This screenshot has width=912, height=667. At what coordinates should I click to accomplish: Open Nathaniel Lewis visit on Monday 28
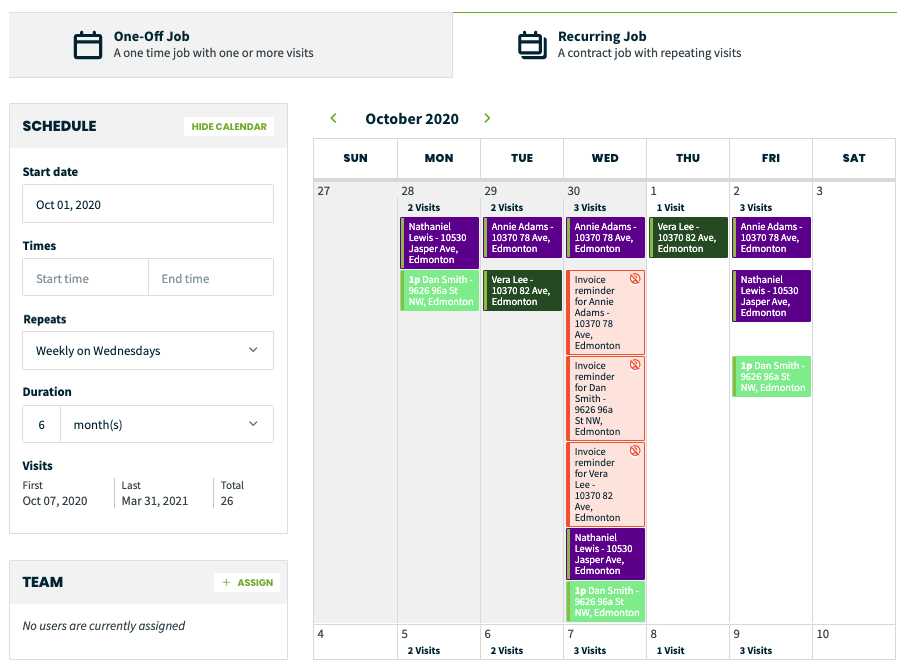point(440,242)
